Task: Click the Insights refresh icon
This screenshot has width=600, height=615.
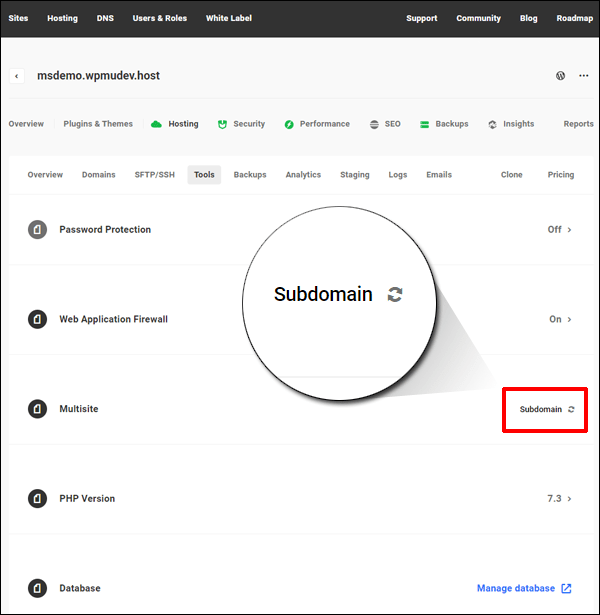Action: click(493, 124)
